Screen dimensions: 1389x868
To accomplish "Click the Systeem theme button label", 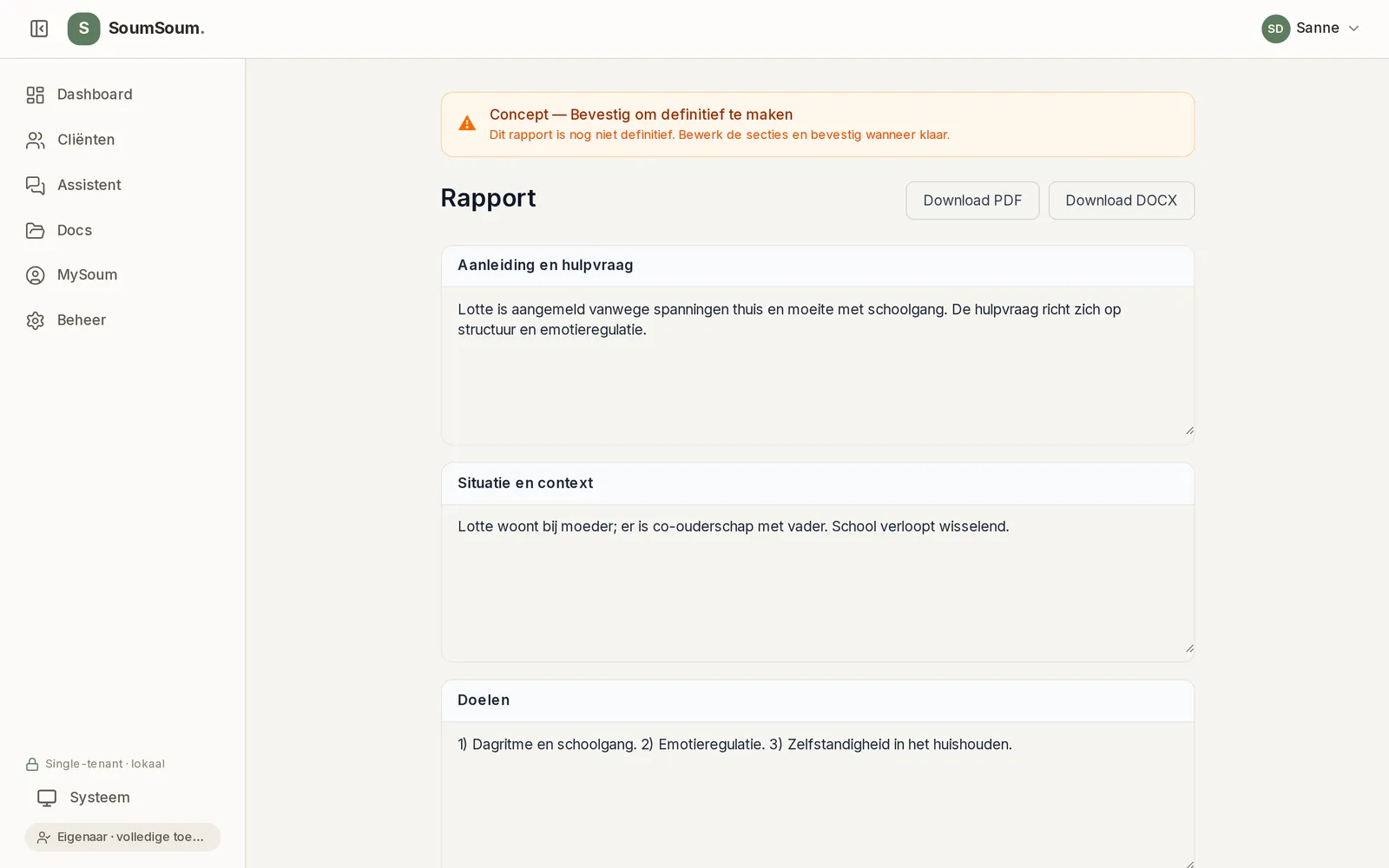I will tap(100, 798).
